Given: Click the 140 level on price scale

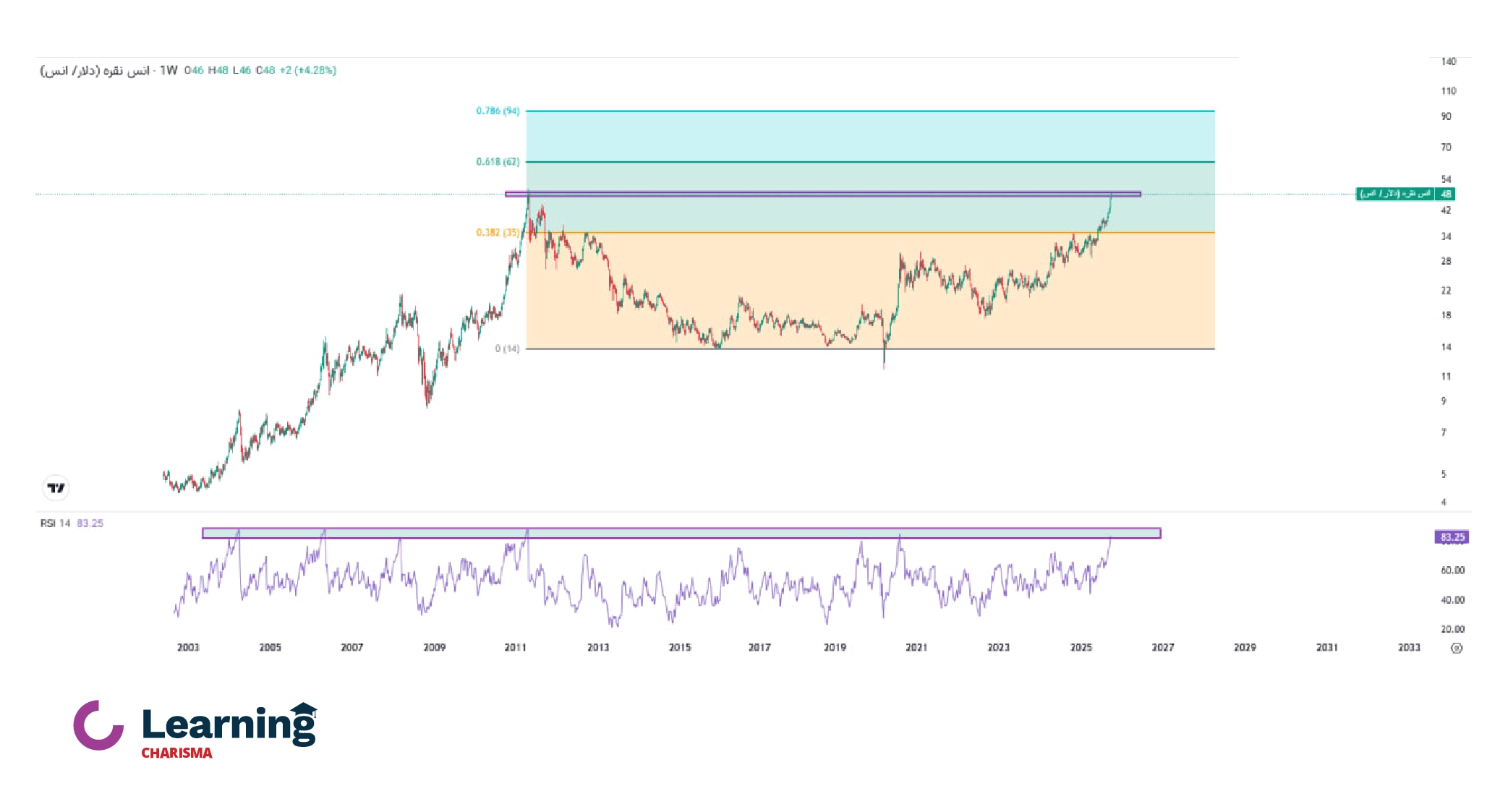Looking at the screenshot, I should (1448, 61).
